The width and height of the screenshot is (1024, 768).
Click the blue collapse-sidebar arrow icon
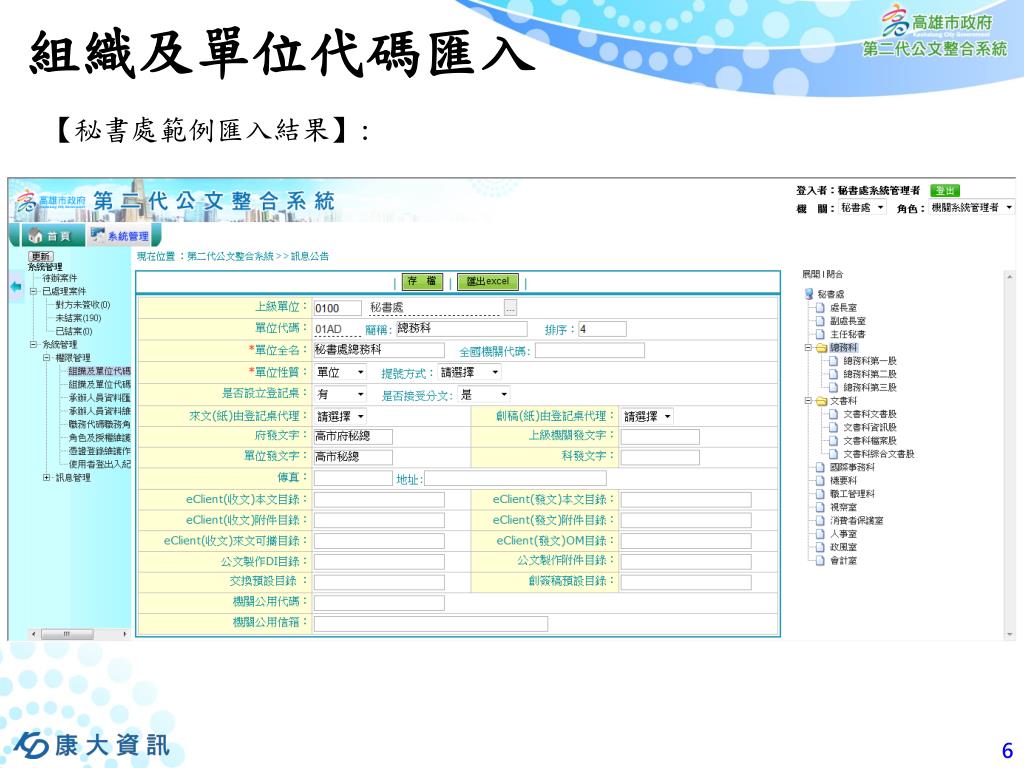[x=16, y=287]
